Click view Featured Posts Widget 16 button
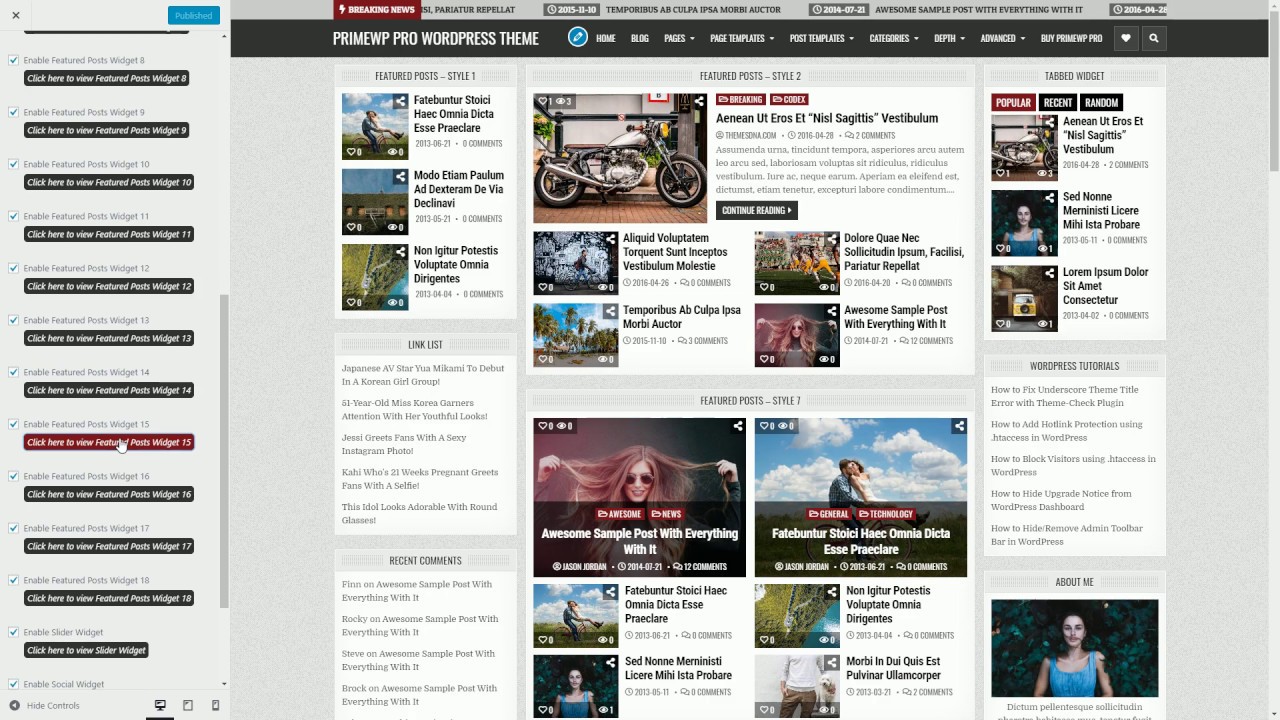 tap(109, 494)
